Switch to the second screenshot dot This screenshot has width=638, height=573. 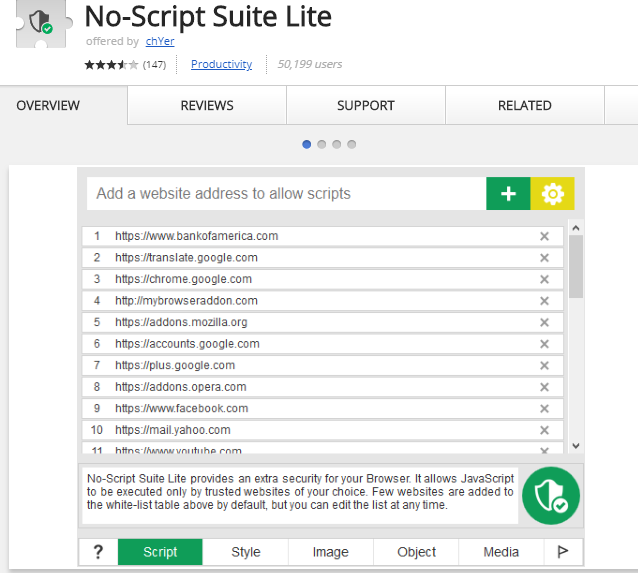[322, 144]
